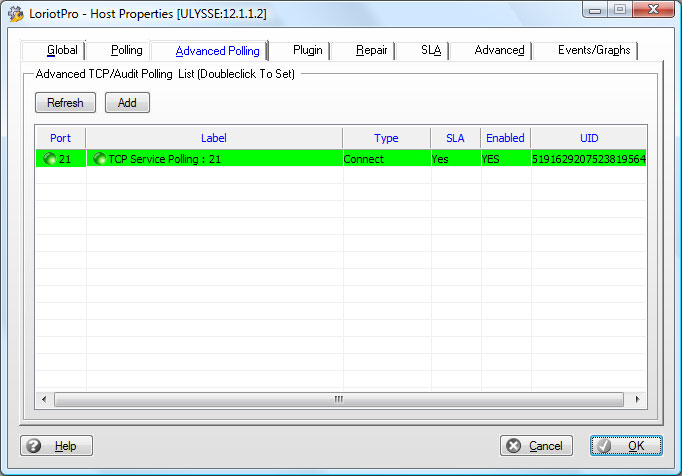Viewport: 682px width, 476px height.
Task: Click the Refresh button
Action: coord(65,103)
